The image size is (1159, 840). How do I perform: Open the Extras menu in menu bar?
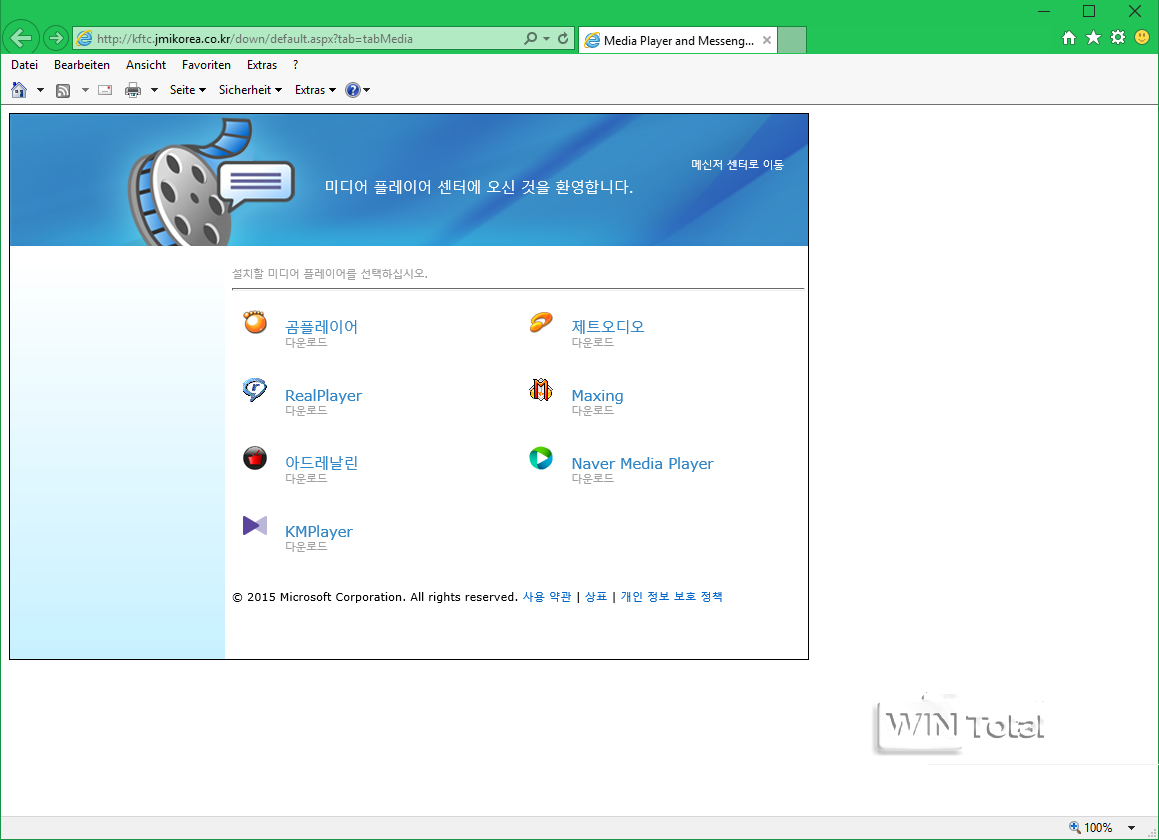coord(262,65)
